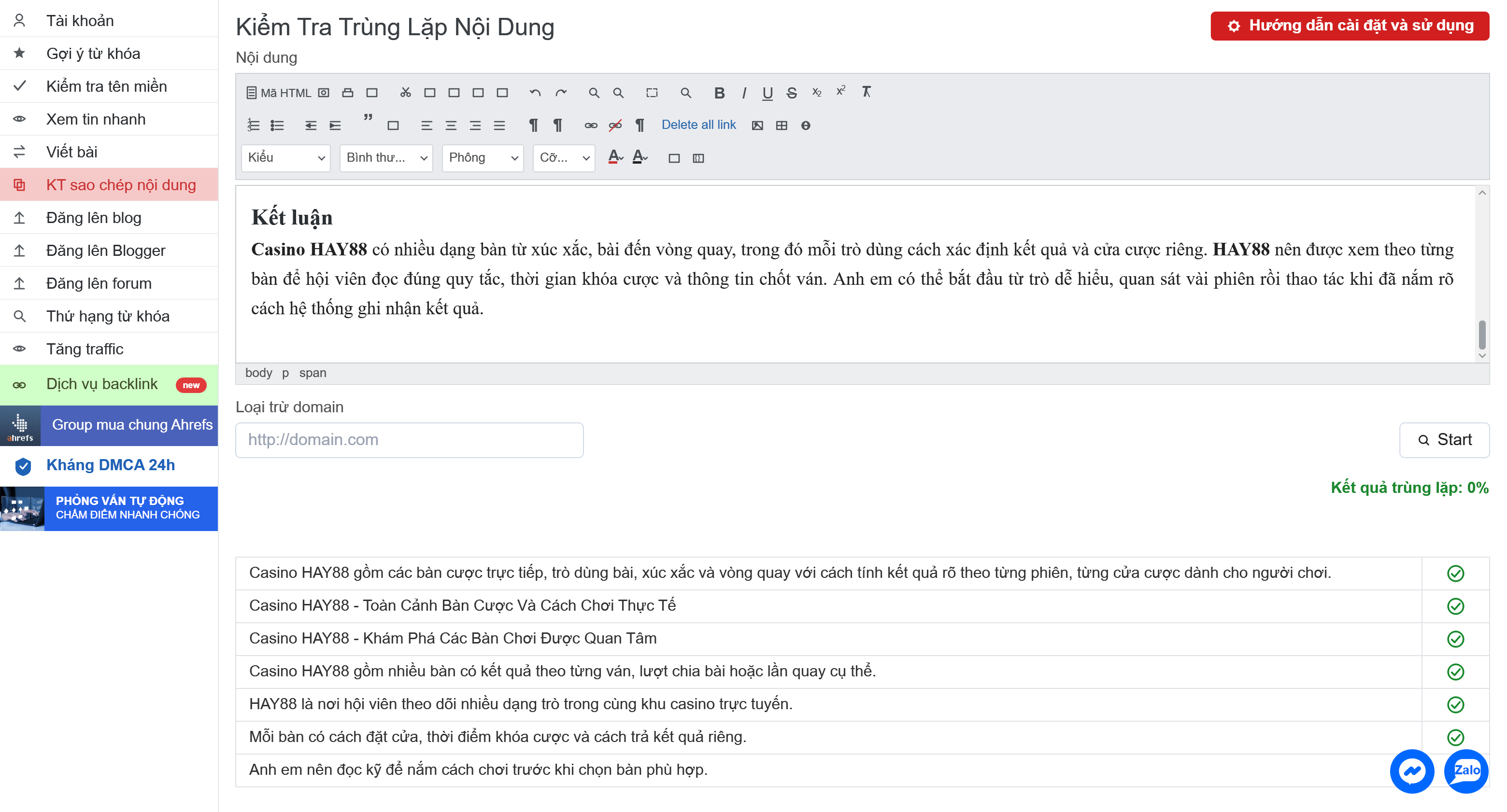This screenshot has width=1507, height=812.
Task: Click the Start button
Action: point(1444,440)
